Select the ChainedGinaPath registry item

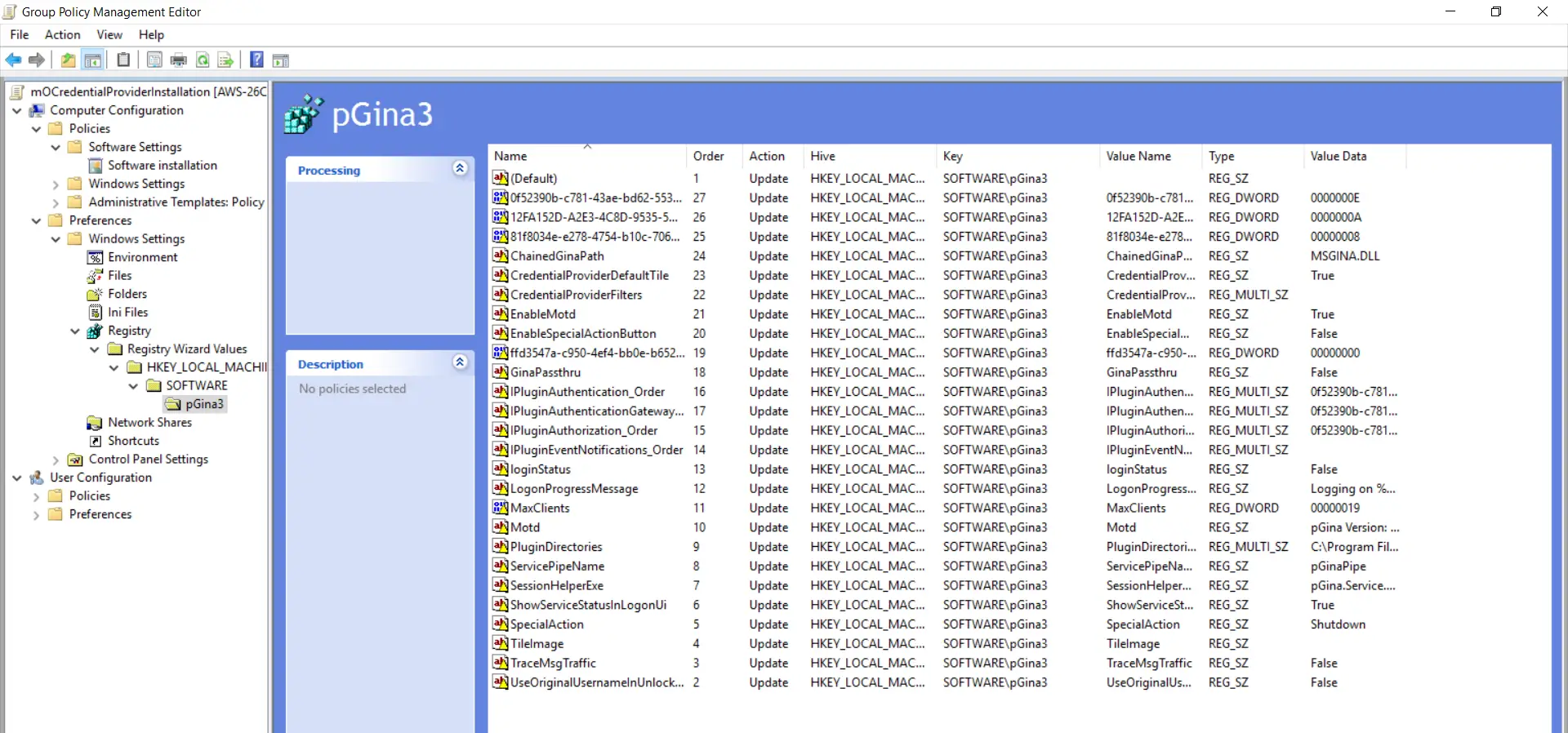tap(557, 255)
